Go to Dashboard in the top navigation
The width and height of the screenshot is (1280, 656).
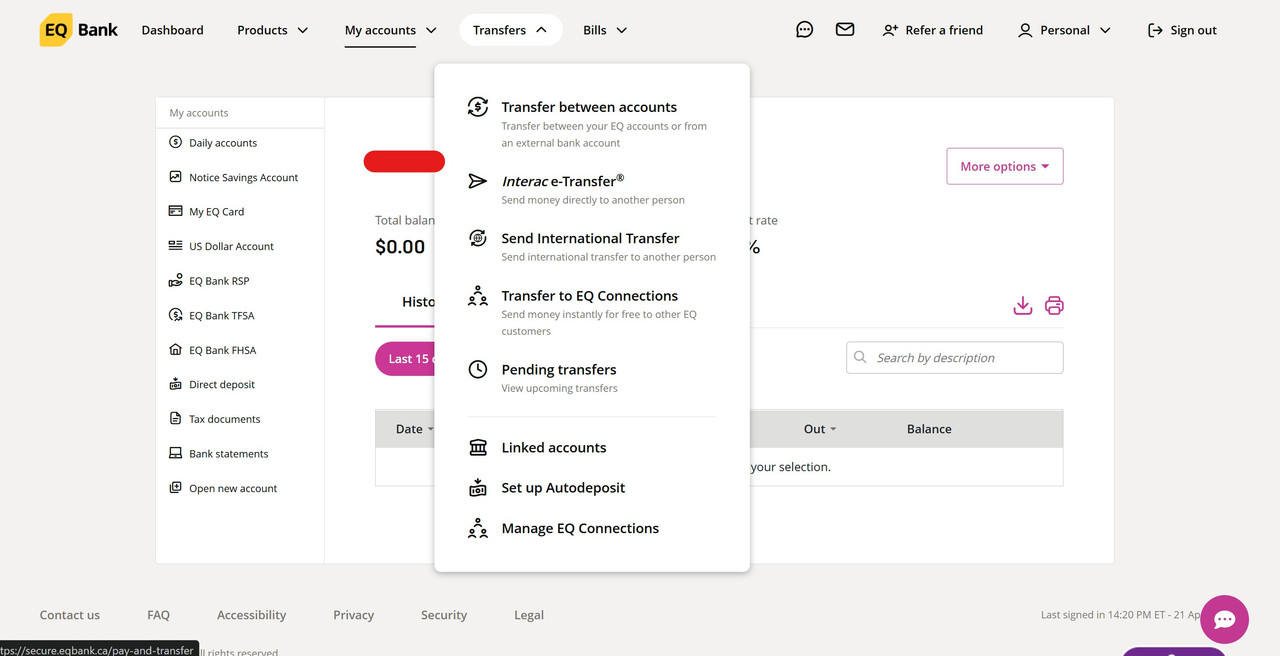[x=172, y=30]
